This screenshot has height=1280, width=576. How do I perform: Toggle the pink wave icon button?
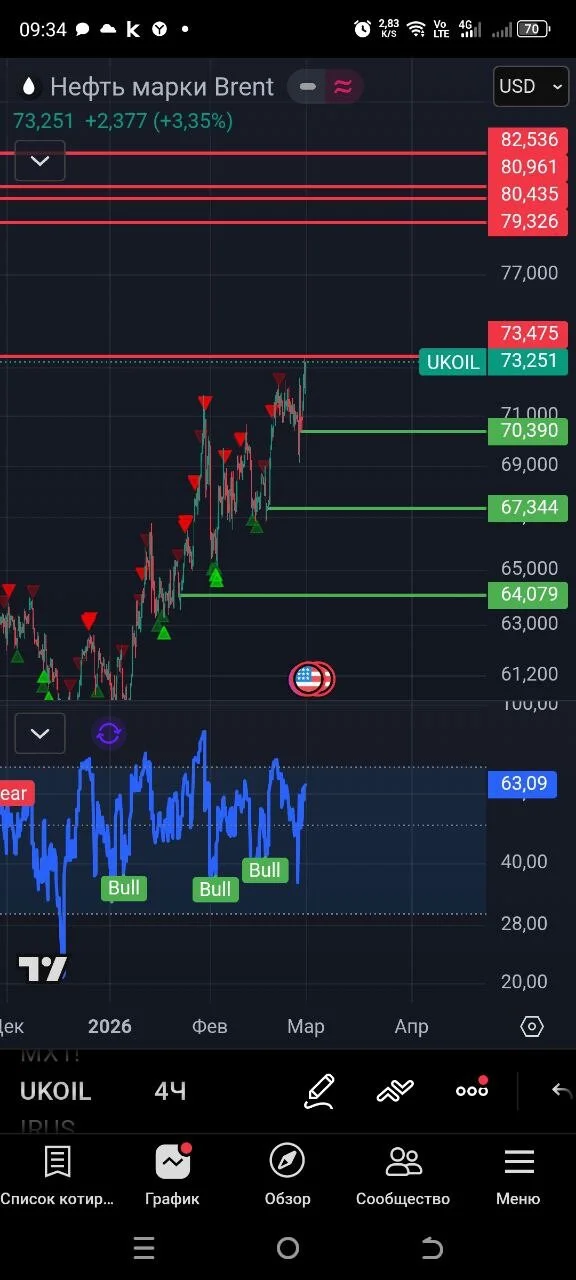[x=343, y=87]
